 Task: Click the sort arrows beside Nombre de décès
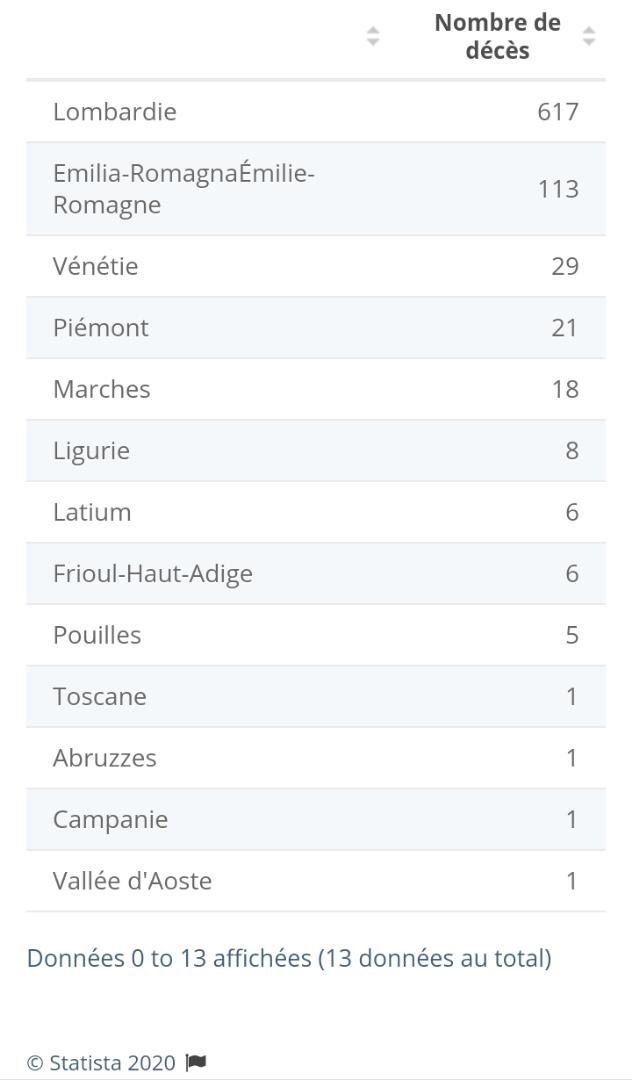pos(589,37)
